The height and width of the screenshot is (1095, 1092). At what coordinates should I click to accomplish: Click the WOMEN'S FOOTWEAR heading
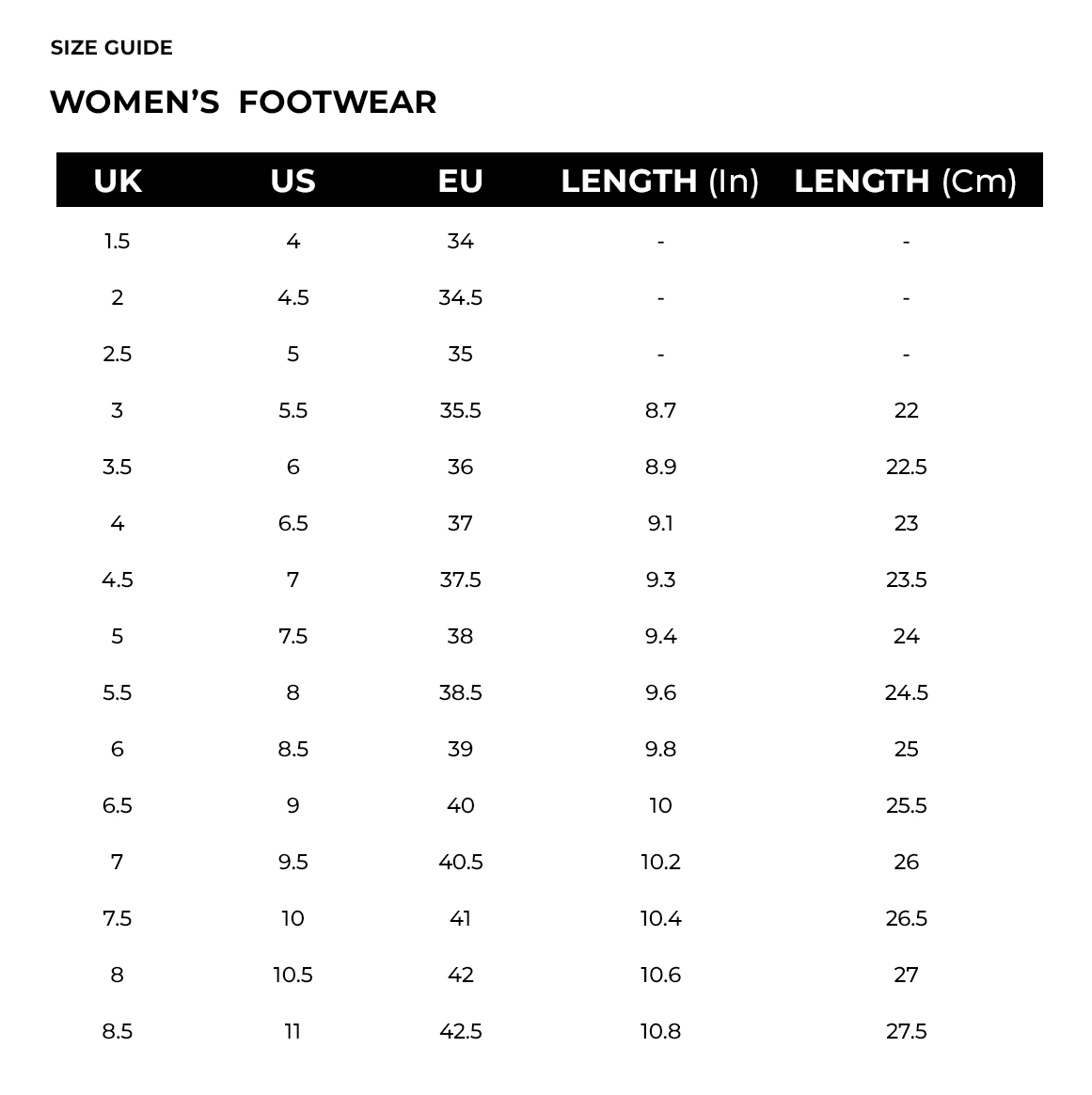click(243, 102)
